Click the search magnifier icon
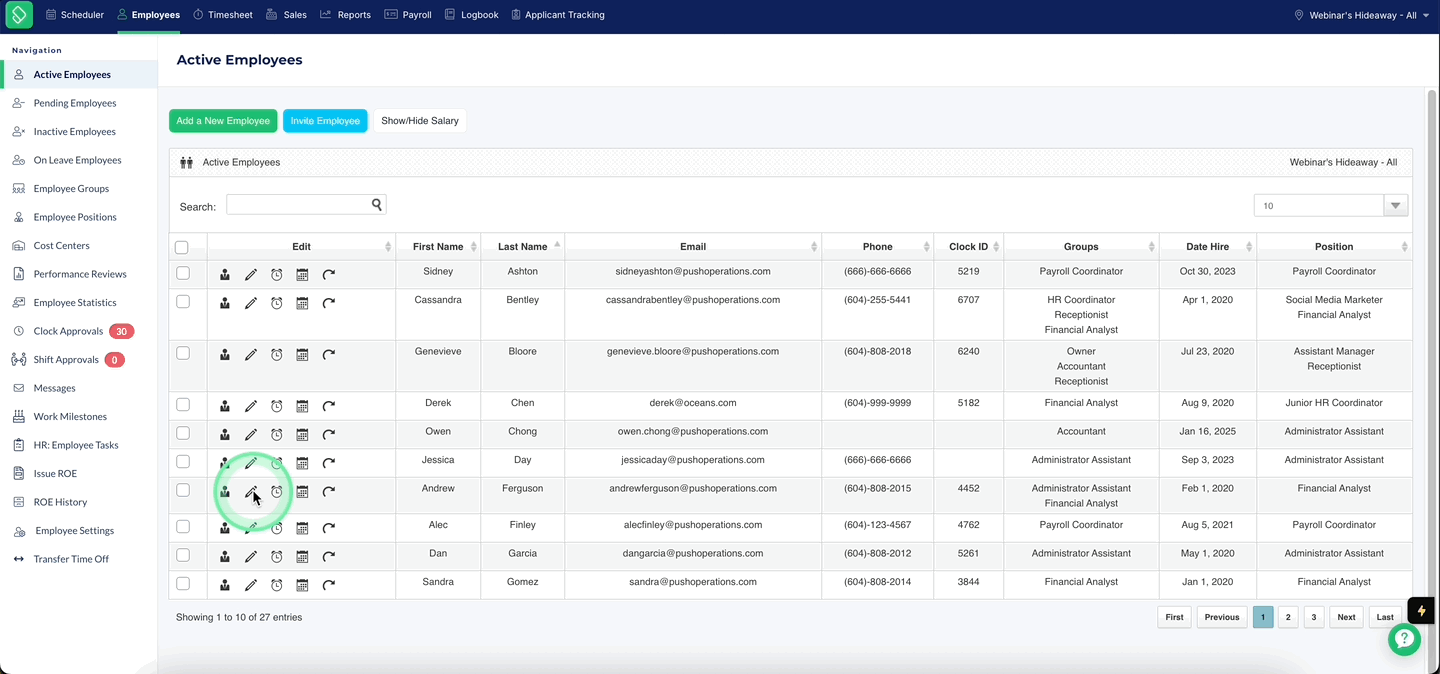The width and height of the screenshot is (1440, 674). click(x=377, y=204)
